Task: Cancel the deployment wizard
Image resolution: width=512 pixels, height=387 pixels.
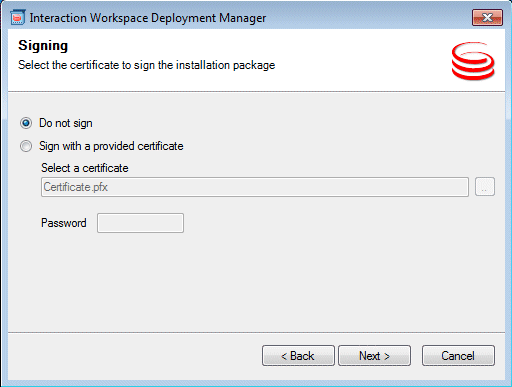Action: click(x=458, y=356)
